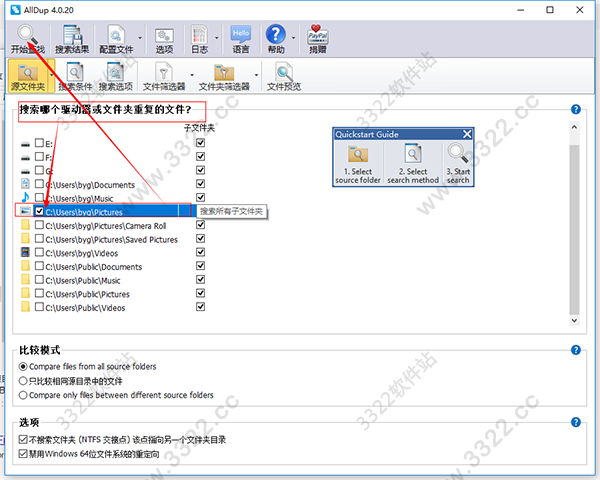Check C:\Users\byg\Music folder checkbox

click(39, 198)
